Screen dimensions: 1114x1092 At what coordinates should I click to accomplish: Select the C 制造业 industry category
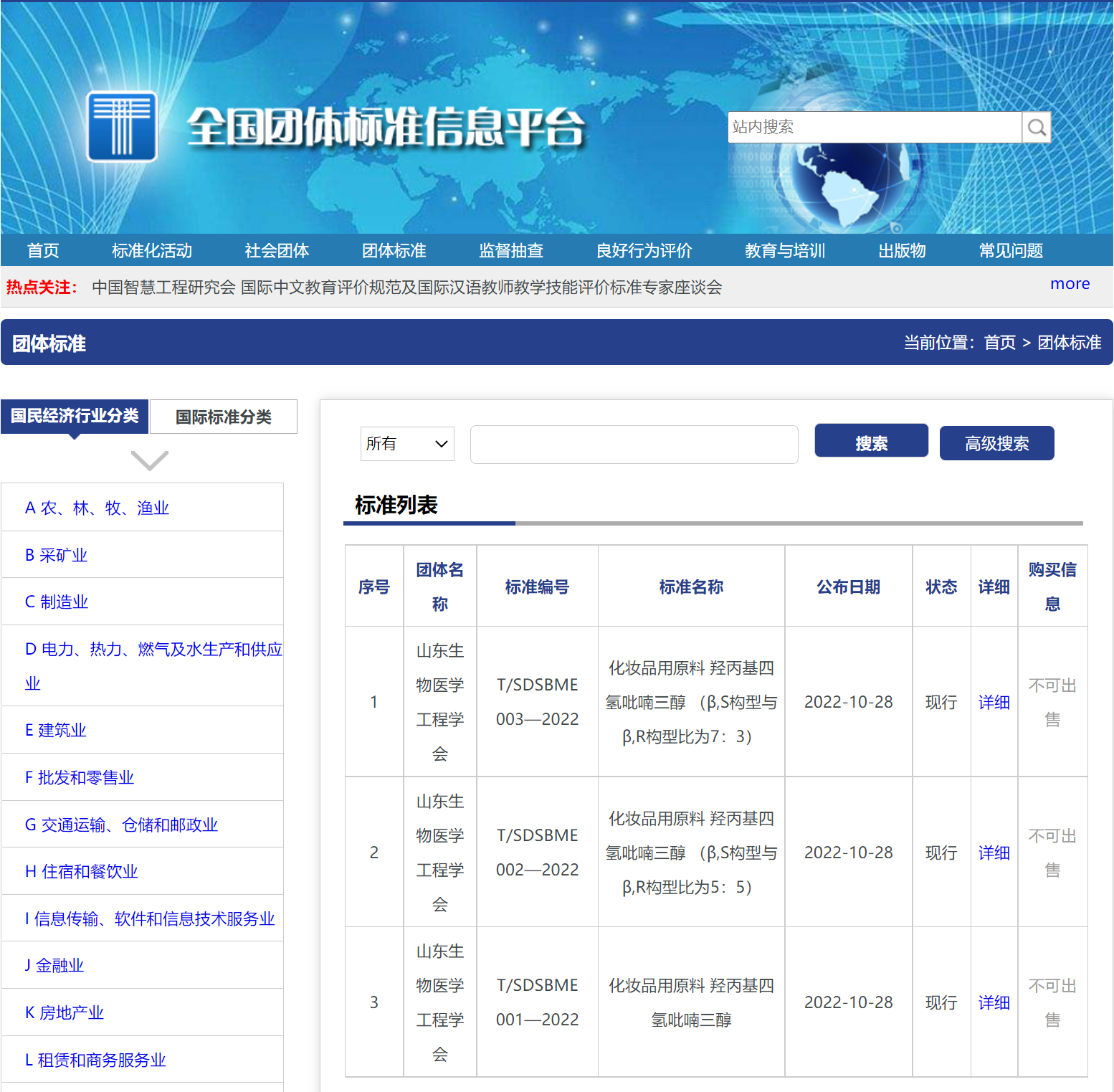(x=56, y=602)
